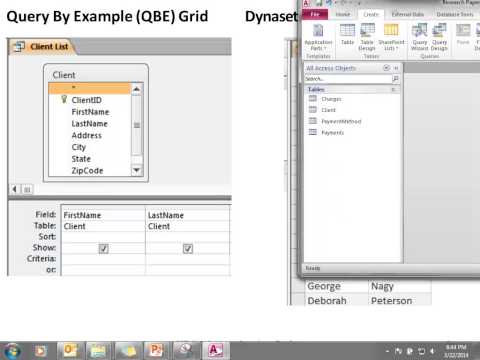Open the External Data tab

pyautogui.click(x=408, y=14)
